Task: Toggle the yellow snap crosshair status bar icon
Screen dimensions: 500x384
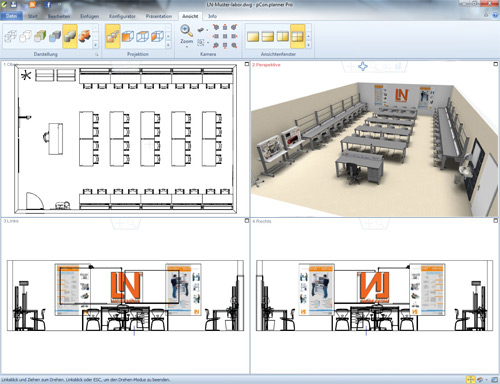Action: pos(470,380)
